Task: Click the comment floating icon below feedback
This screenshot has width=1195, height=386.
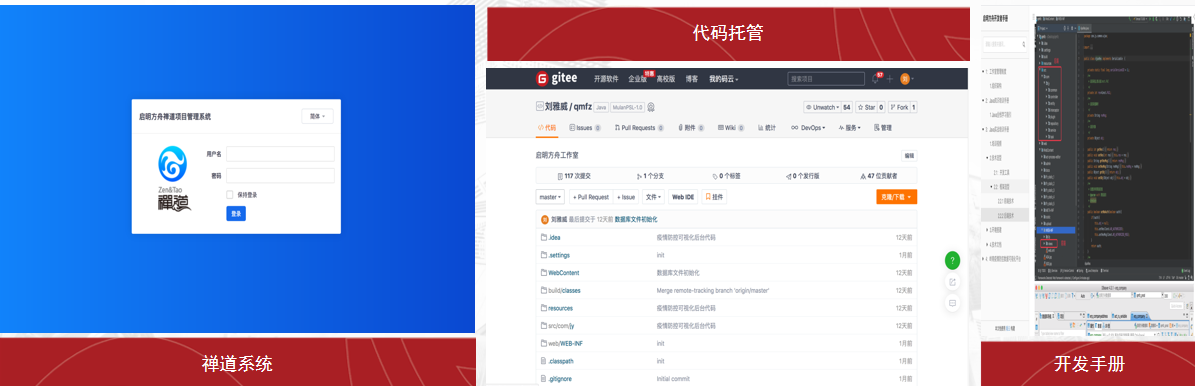Action: (952, 303)
